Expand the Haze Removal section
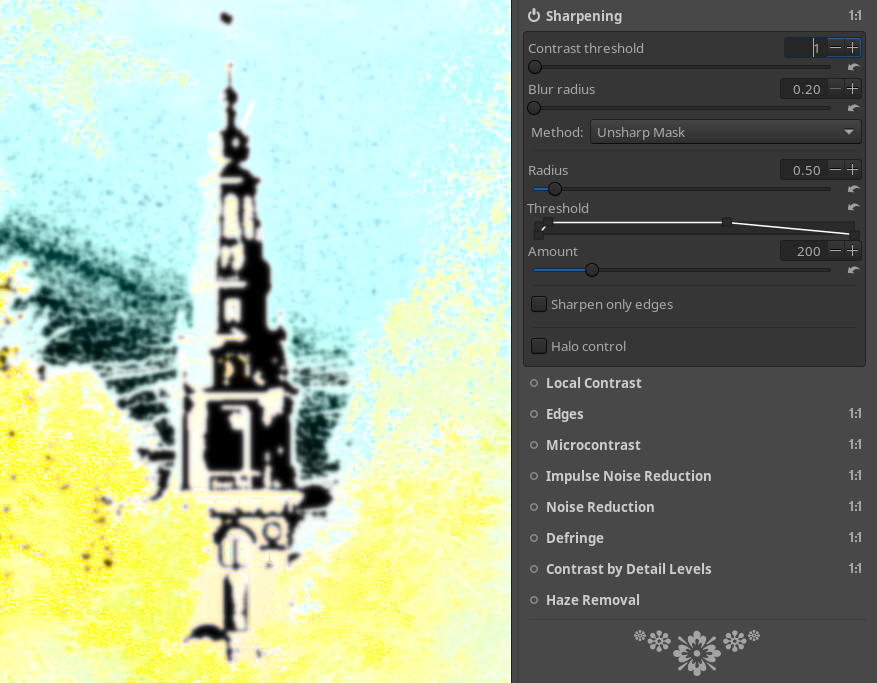 tap(592, 600)
